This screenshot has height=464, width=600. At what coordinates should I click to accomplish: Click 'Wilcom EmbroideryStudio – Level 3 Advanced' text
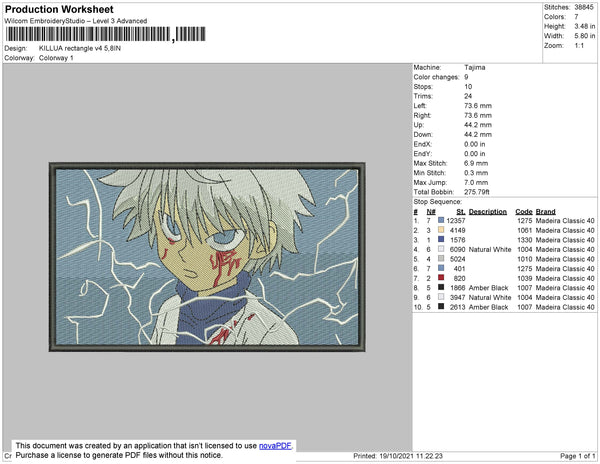[76, 21]
